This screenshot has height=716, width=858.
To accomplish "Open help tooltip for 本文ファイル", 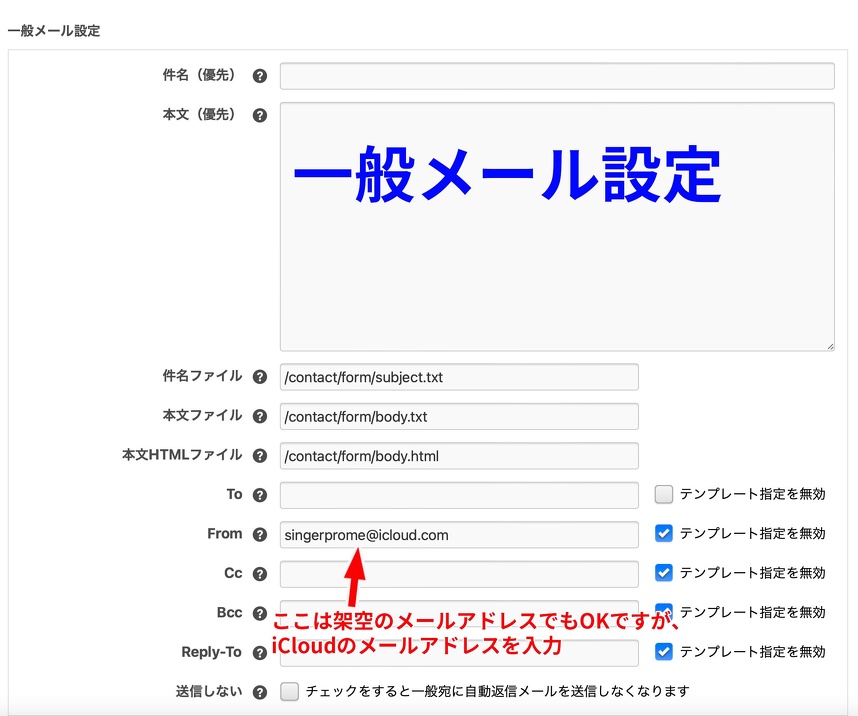I will tap(260, 416).
